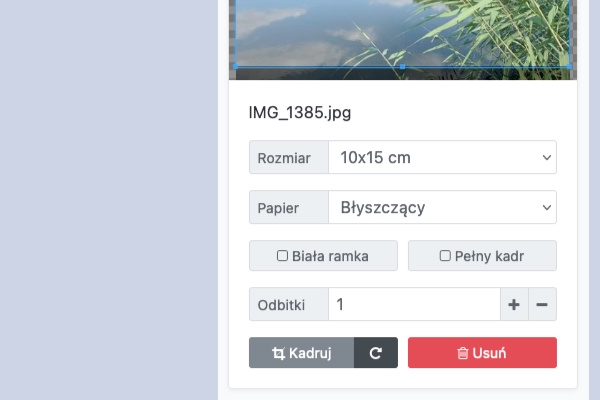Image resolution: width=600 pixels, height=400 pixels.
Task: Click the Biała ramka text label
Action: tap(330, 256)
